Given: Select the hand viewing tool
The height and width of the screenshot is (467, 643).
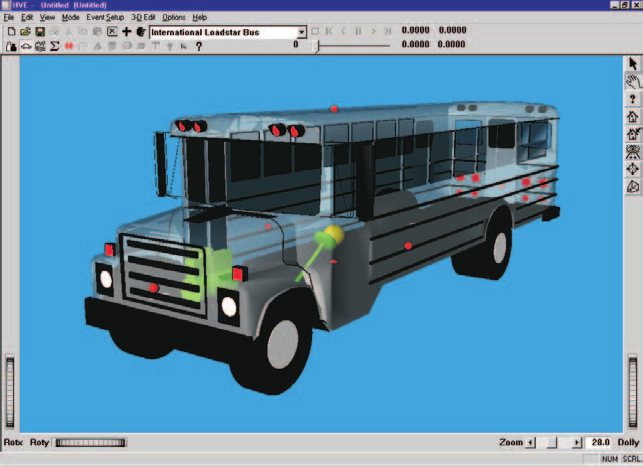Looking at the screenshot, I should tap(633, 81).
